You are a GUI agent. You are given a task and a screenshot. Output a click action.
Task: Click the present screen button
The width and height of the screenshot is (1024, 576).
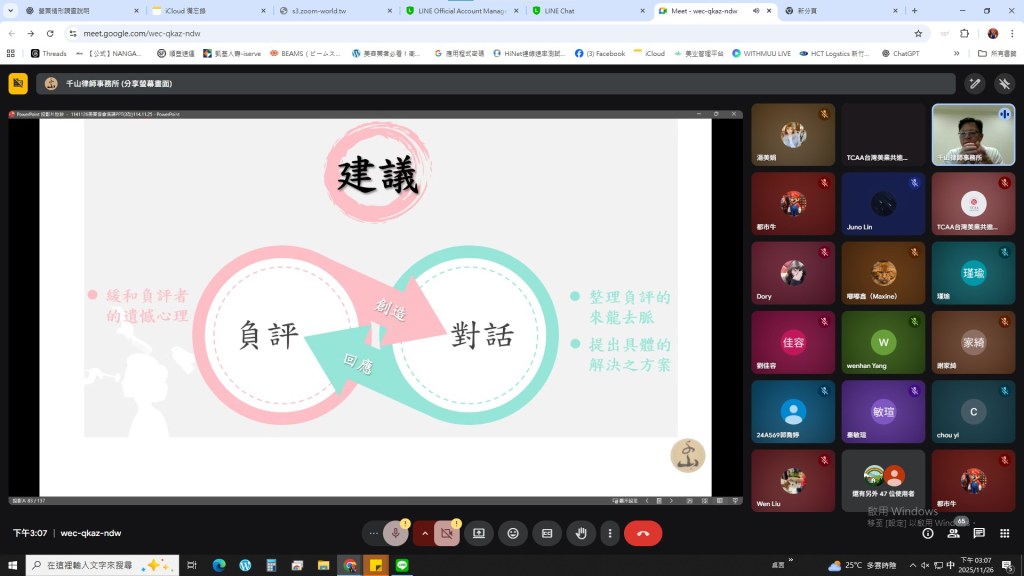click(479, 533)
